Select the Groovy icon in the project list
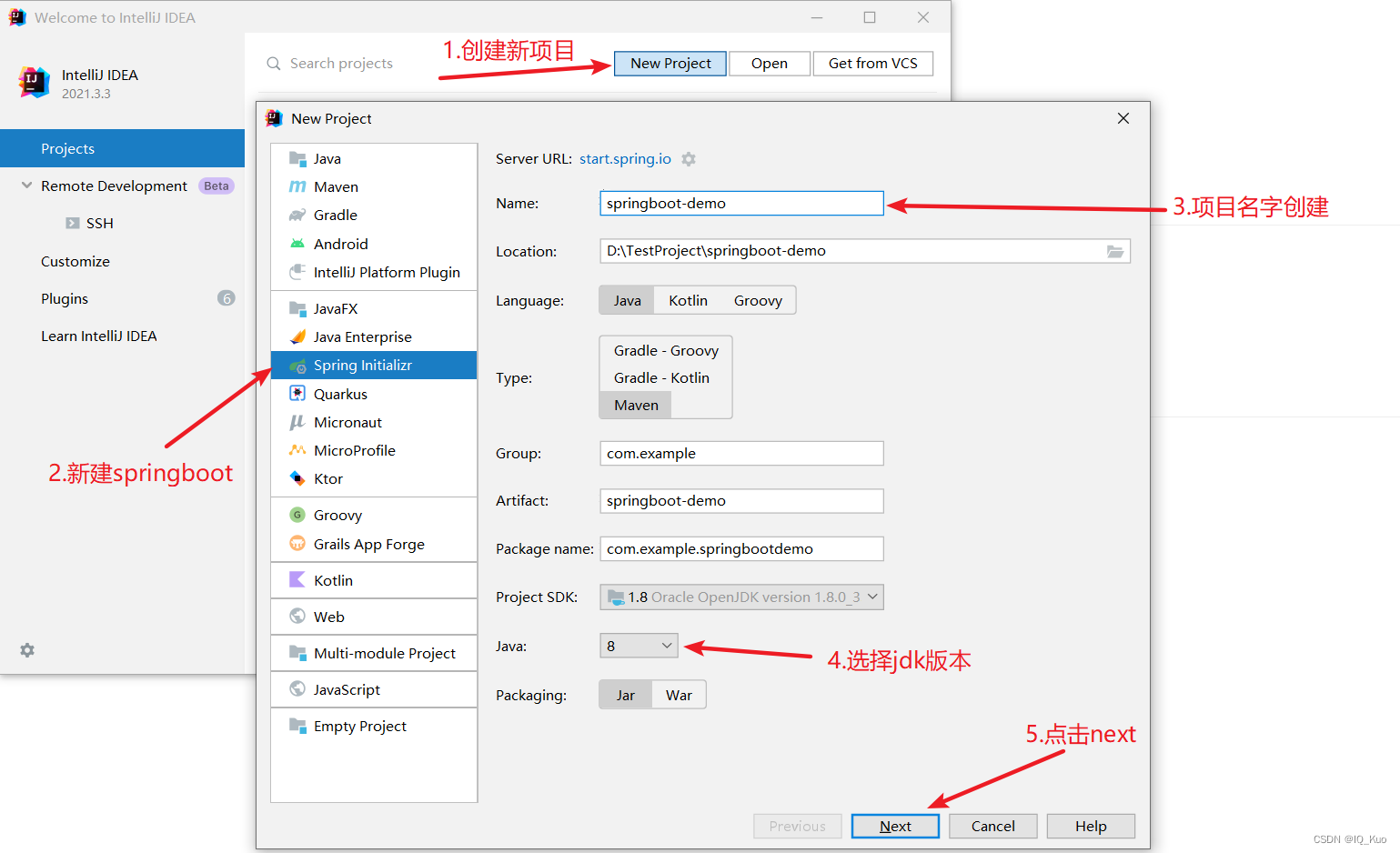The height and width of the screenshot is (853, 1400). 297,515
